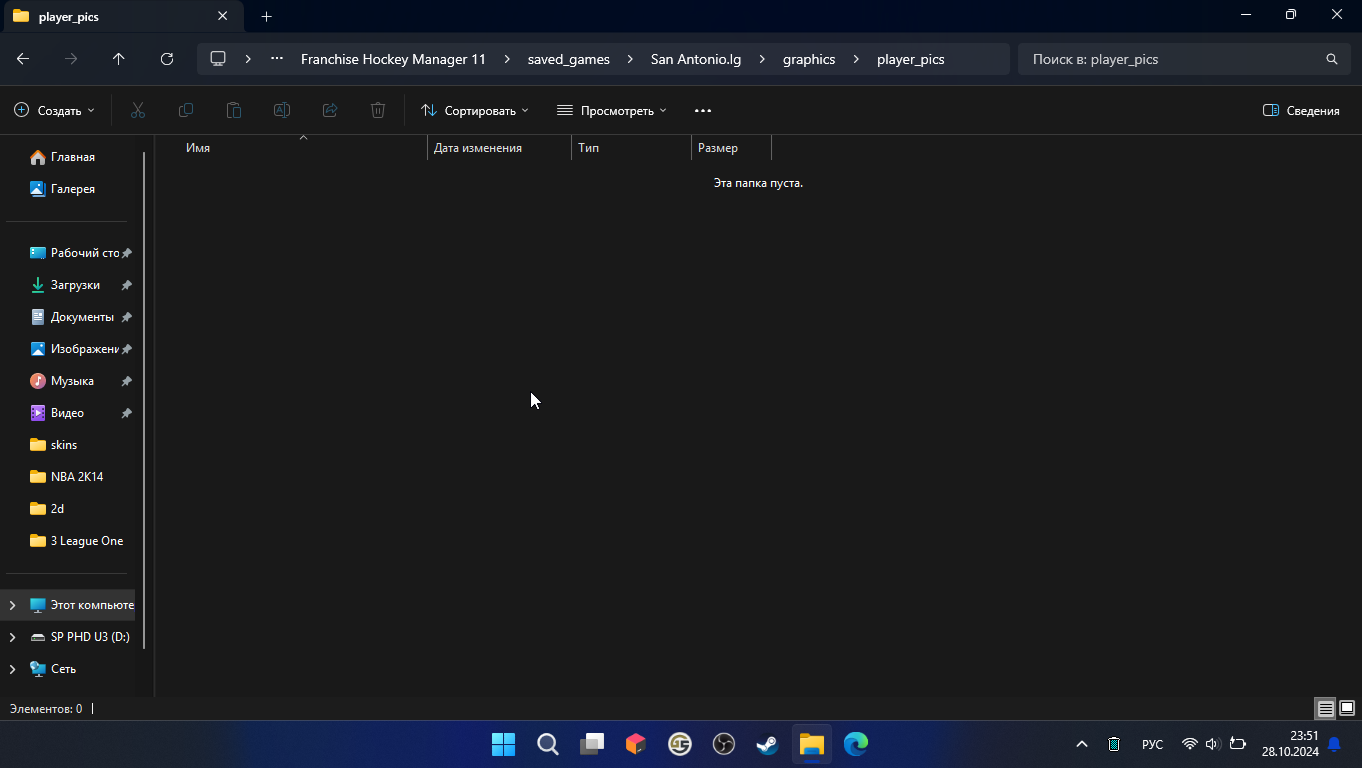Sort by Дата изменения column header
Image resolution: width=1362 pixels, height=768 pixels.
tap(478, 148)
